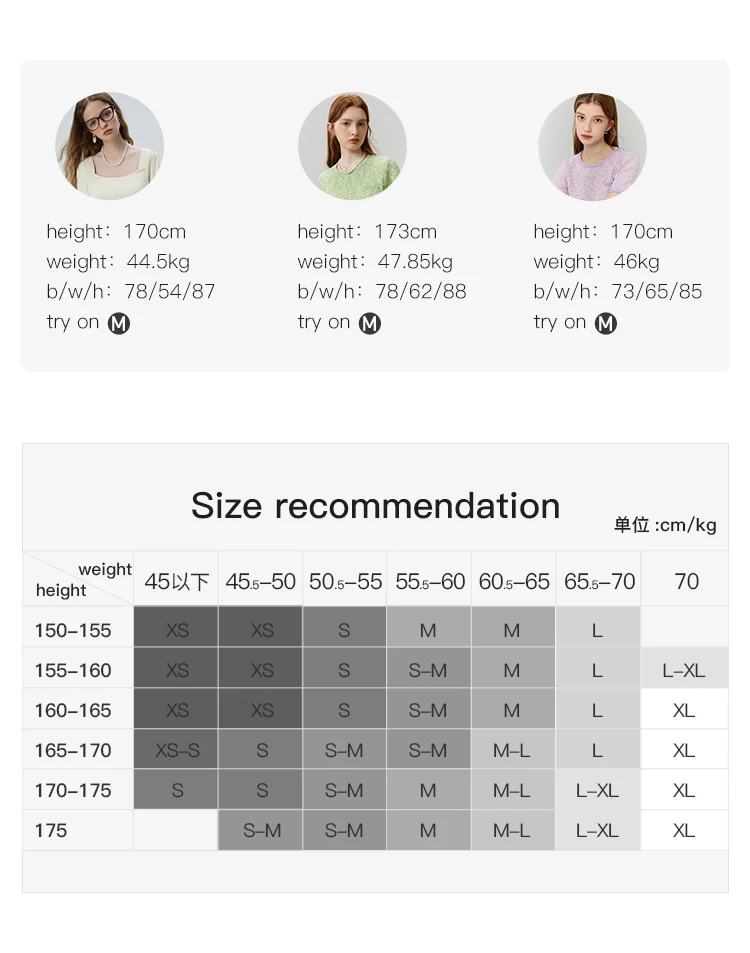Viewport: 750px width, 953px height.
Task: Click the M badge under 173cm model
Action: [x=370, y=323]
